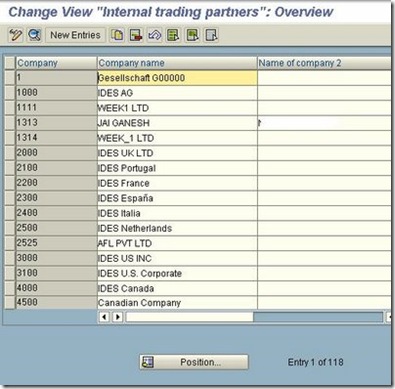Click the table's select-all corner box
The image size is (395, 389).
click(x=10, y=63)
